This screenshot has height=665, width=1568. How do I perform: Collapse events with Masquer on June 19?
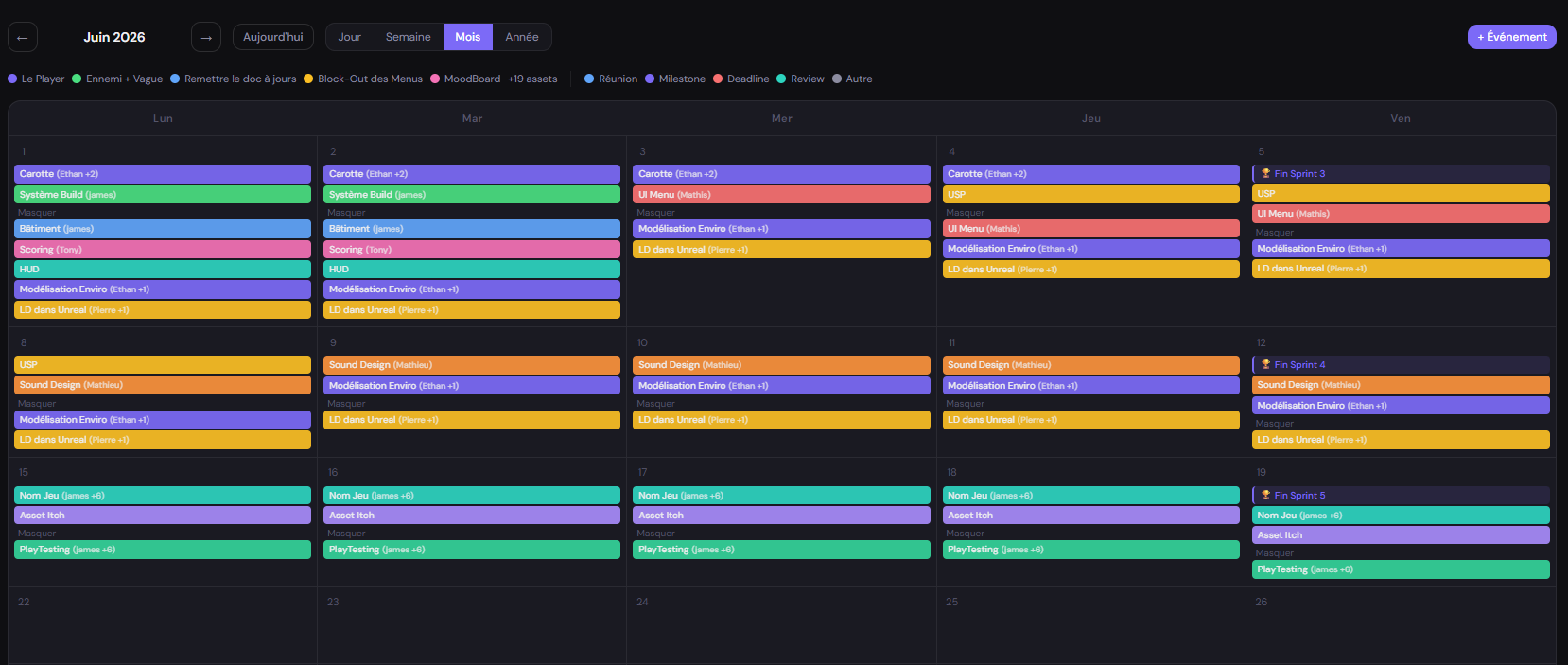click(1275, 553)
